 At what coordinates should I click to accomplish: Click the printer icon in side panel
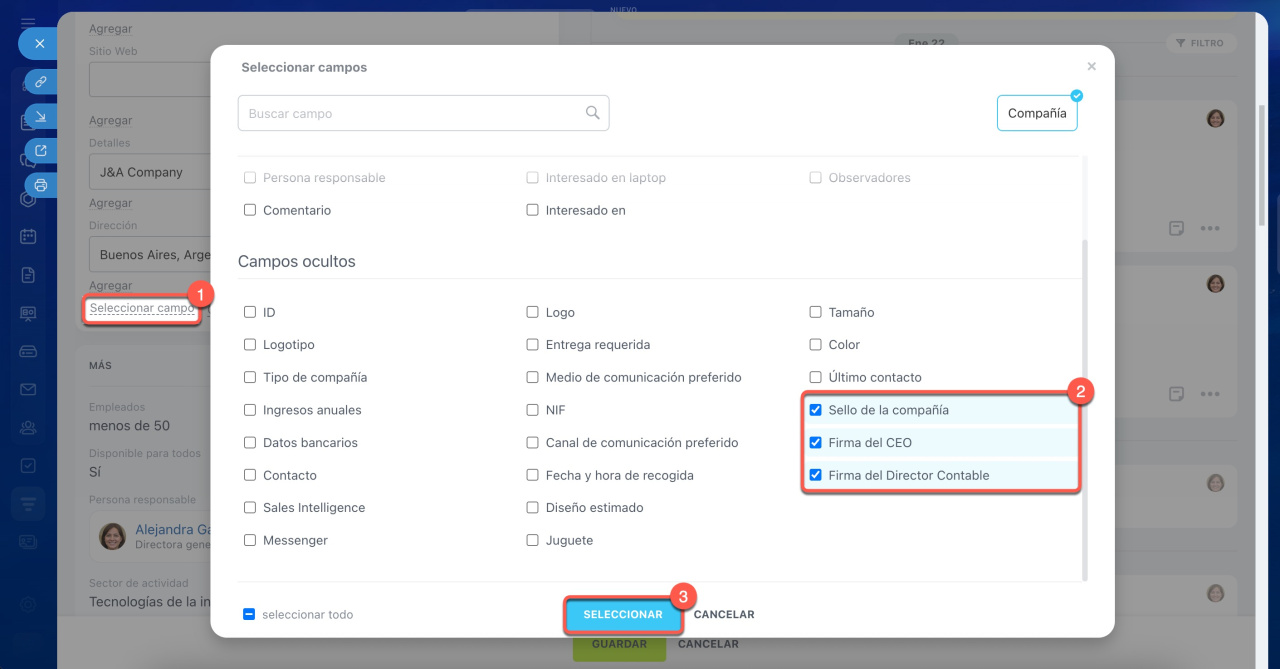pyautogui.click(x=41, y=184)
